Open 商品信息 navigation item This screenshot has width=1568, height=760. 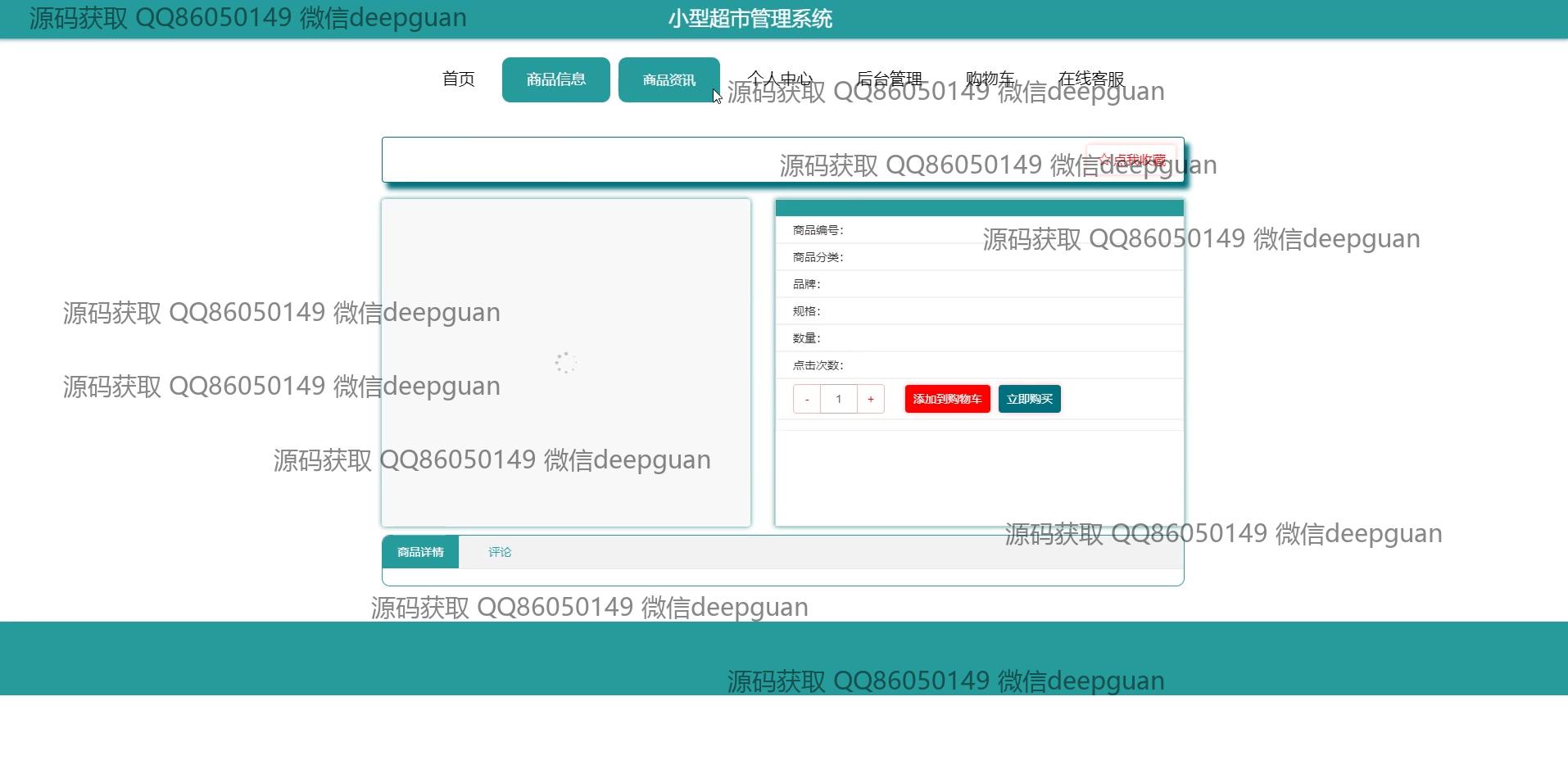click(555, 79)
